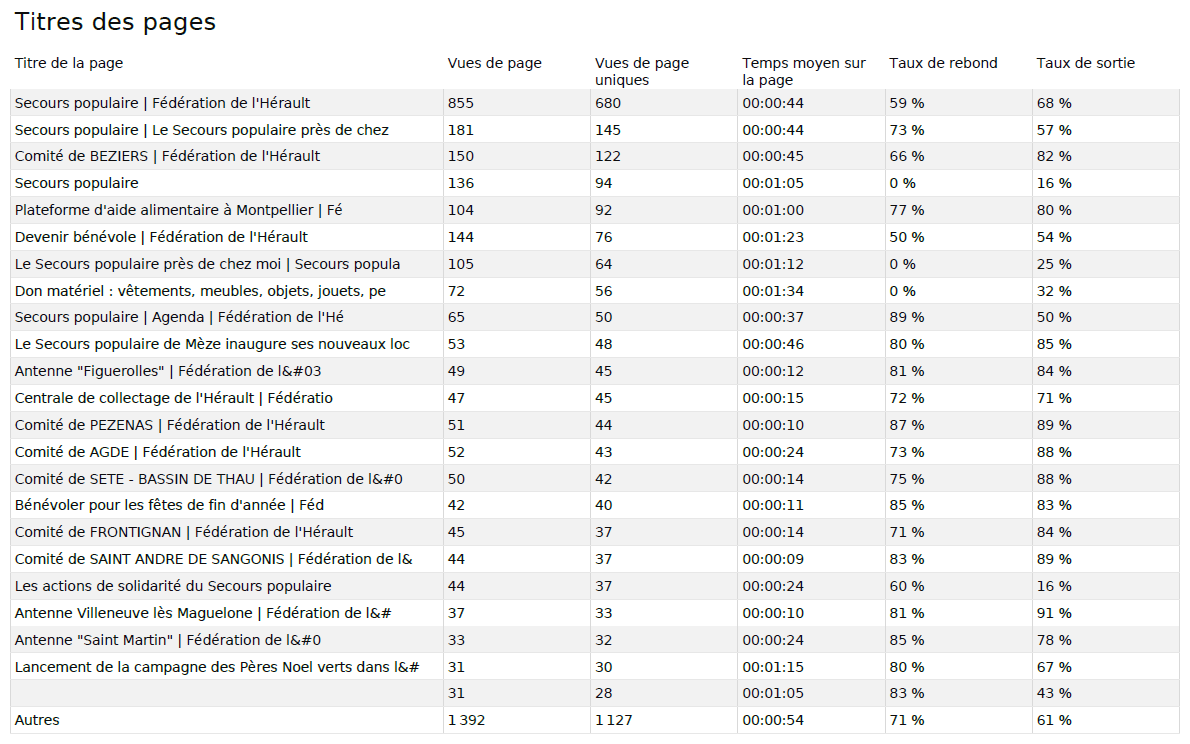Select the 'Comité de AGDE' row title
Image resolution: width=1190 pixels, height=744 pixels.
click(x=157, y=452)
